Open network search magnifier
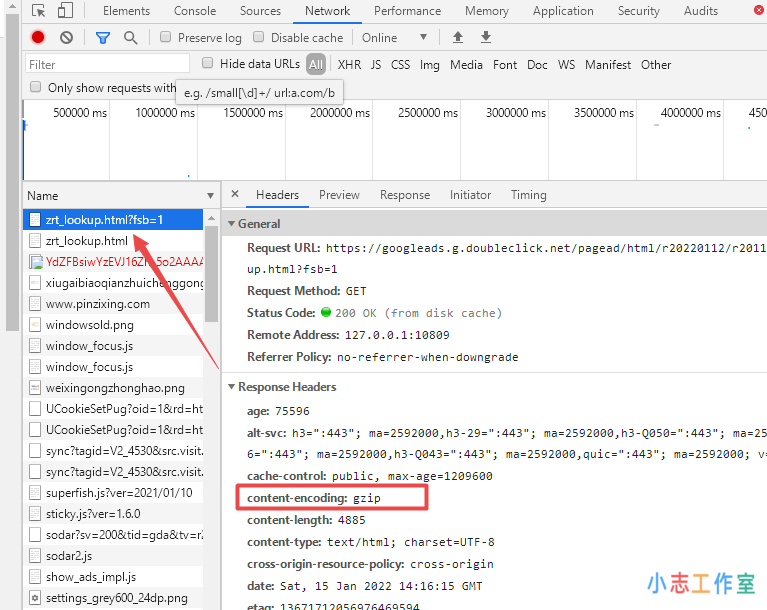 click(130, 38)
